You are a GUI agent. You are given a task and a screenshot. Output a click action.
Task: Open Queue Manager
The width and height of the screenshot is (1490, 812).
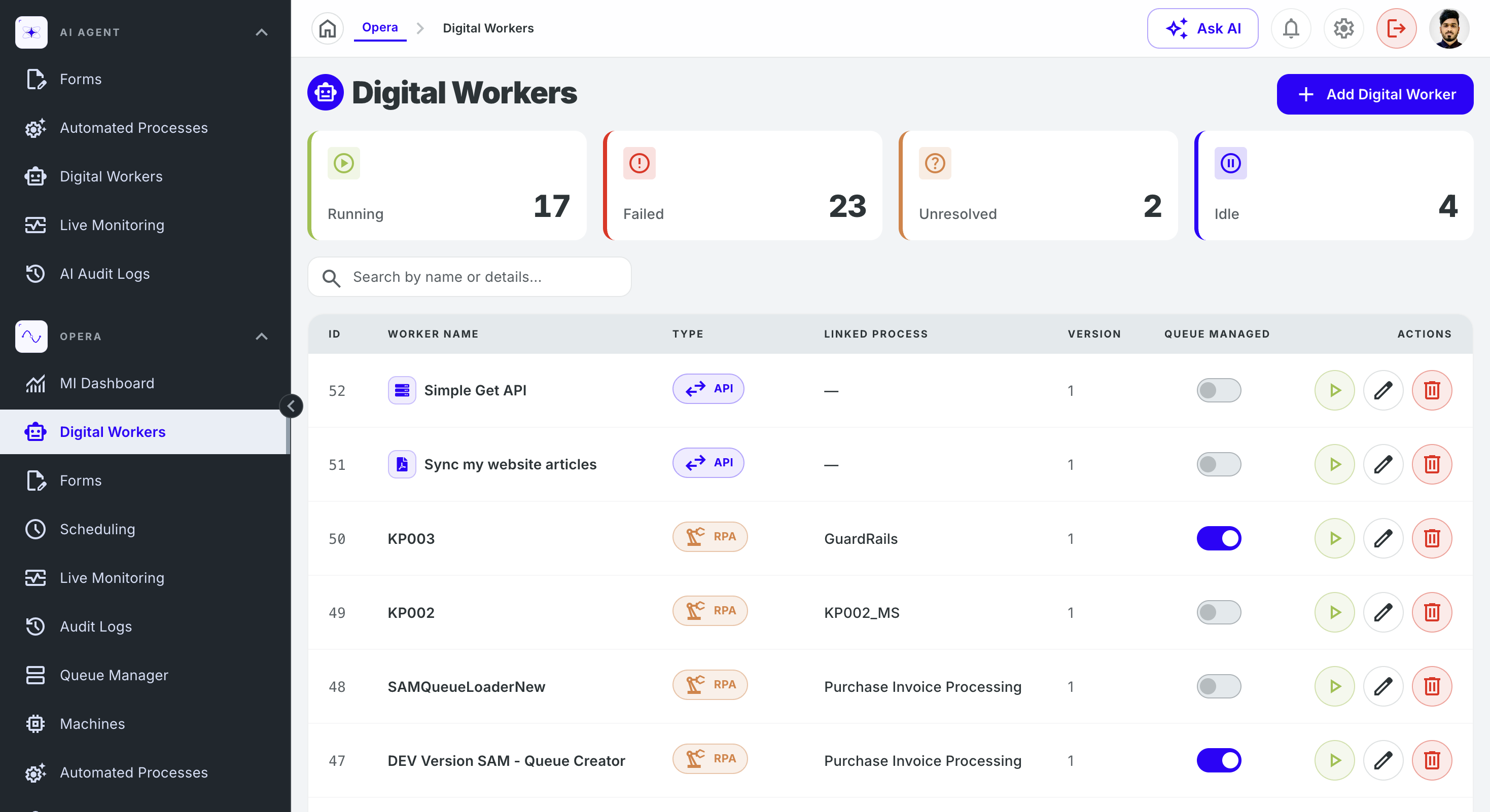tap(145, 675)
